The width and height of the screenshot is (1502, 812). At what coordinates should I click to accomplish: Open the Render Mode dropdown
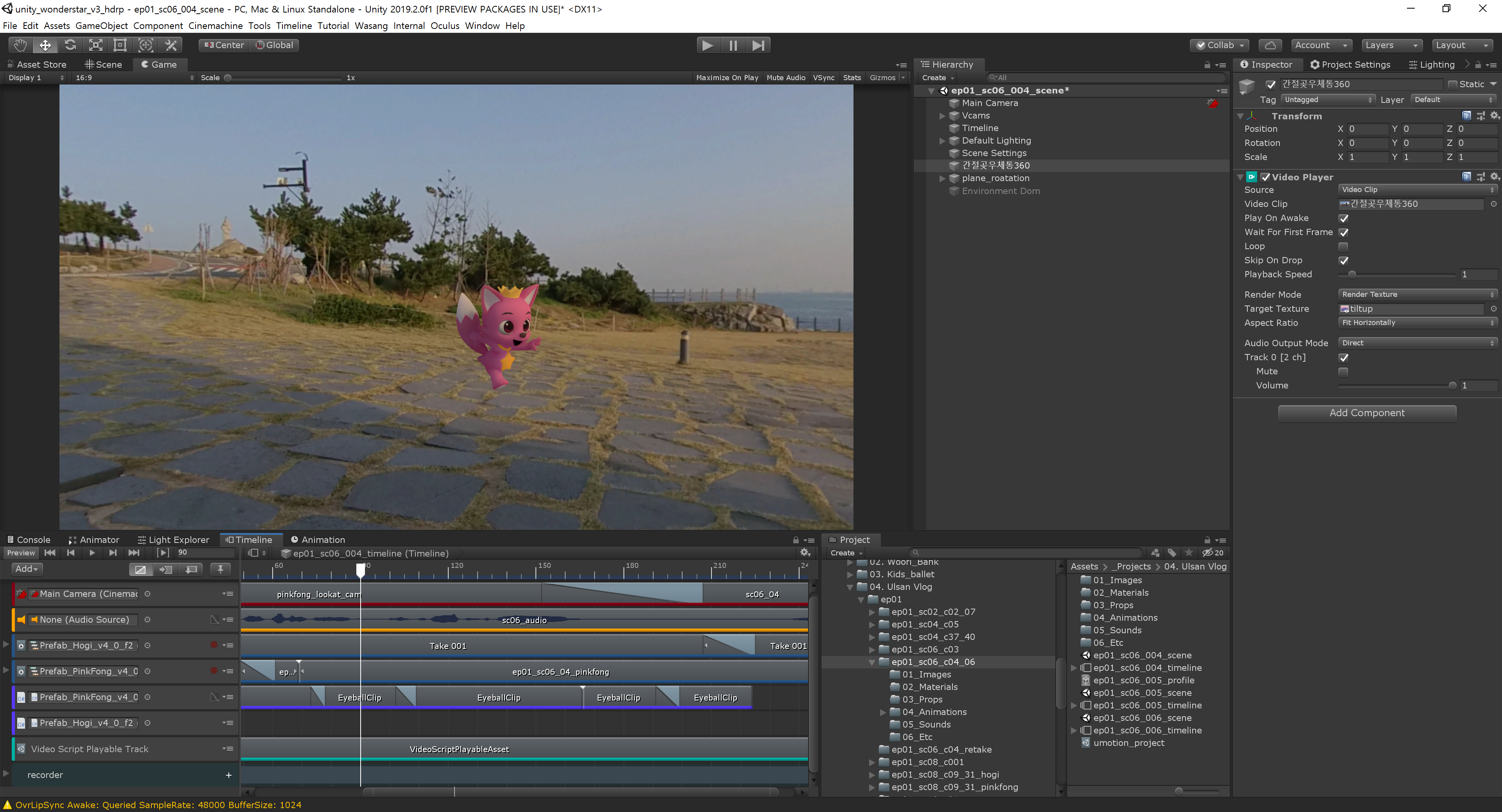(1418, 295)
